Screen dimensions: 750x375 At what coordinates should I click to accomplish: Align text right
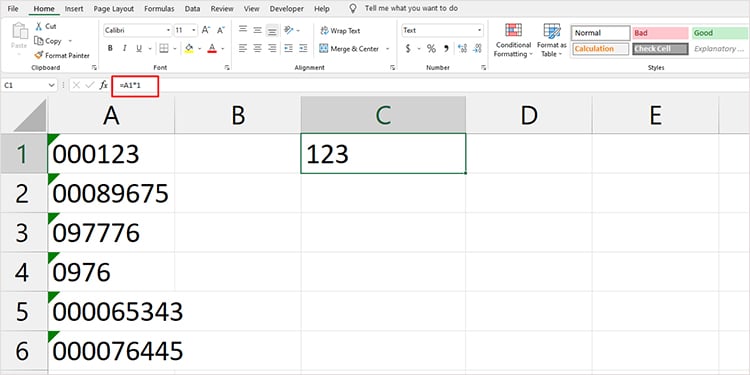tap(272, 48)
